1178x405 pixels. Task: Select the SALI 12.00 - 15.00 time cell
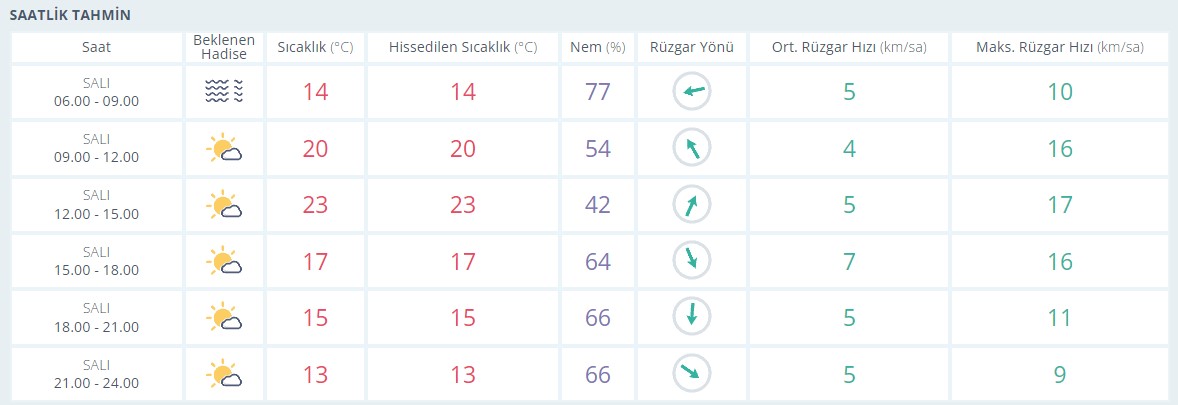97,204
